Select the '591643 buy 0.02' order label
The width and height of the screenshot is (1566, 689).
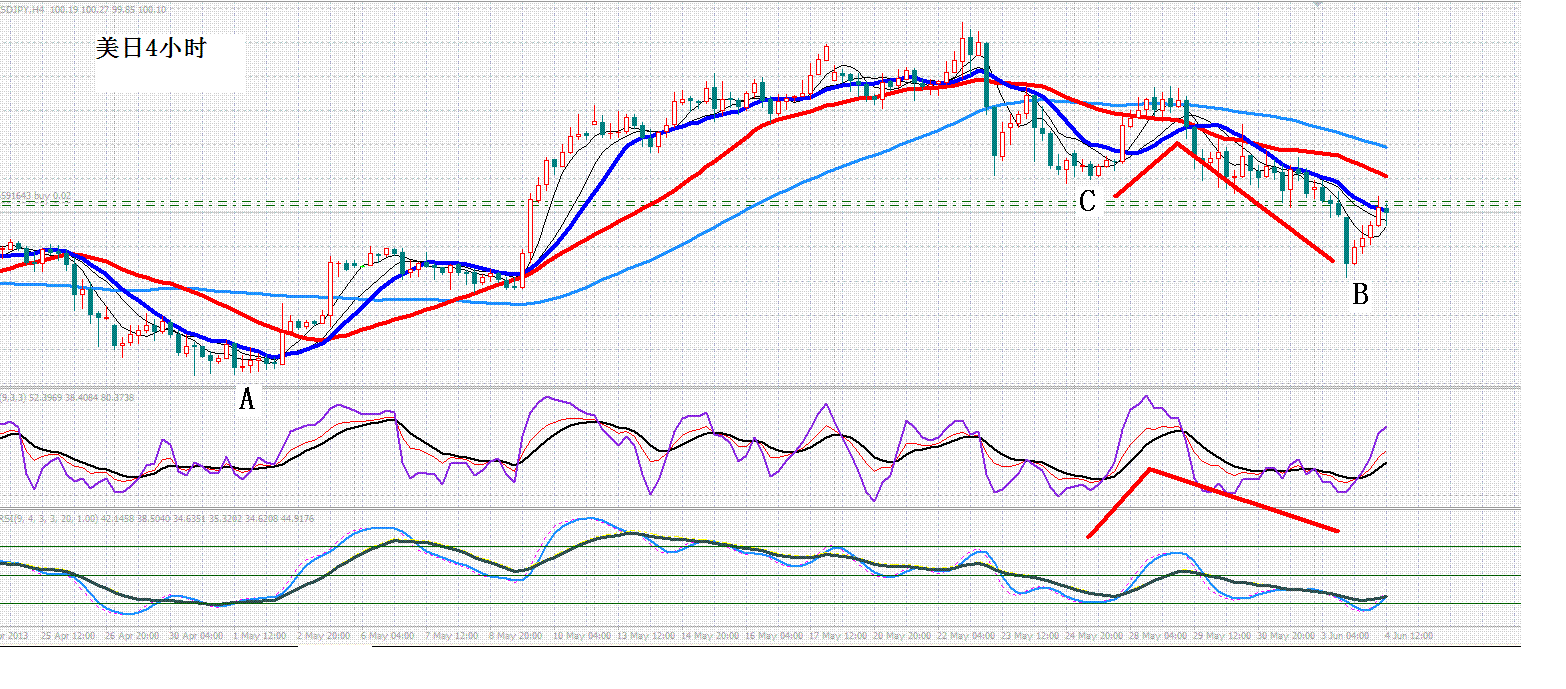[x=36, y=196]
